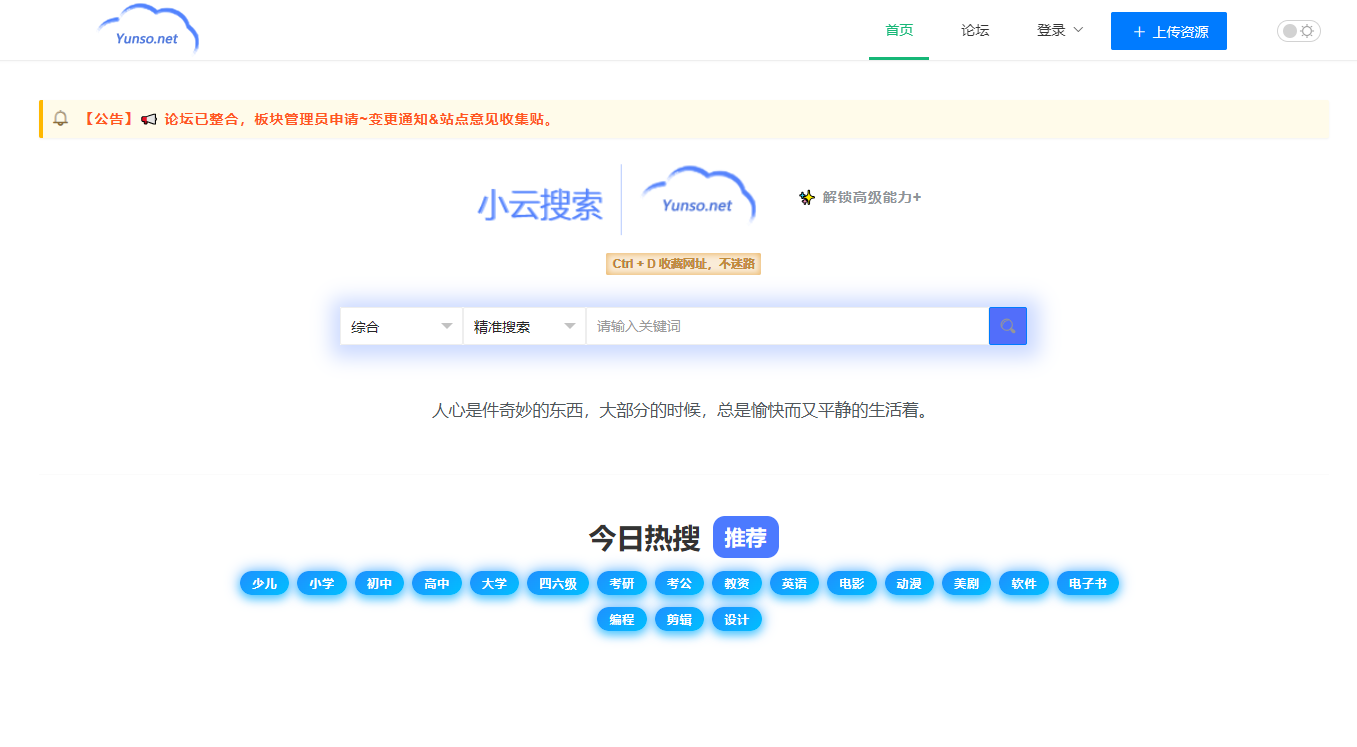Select the 考公 hot search tag

click(679, 583)
